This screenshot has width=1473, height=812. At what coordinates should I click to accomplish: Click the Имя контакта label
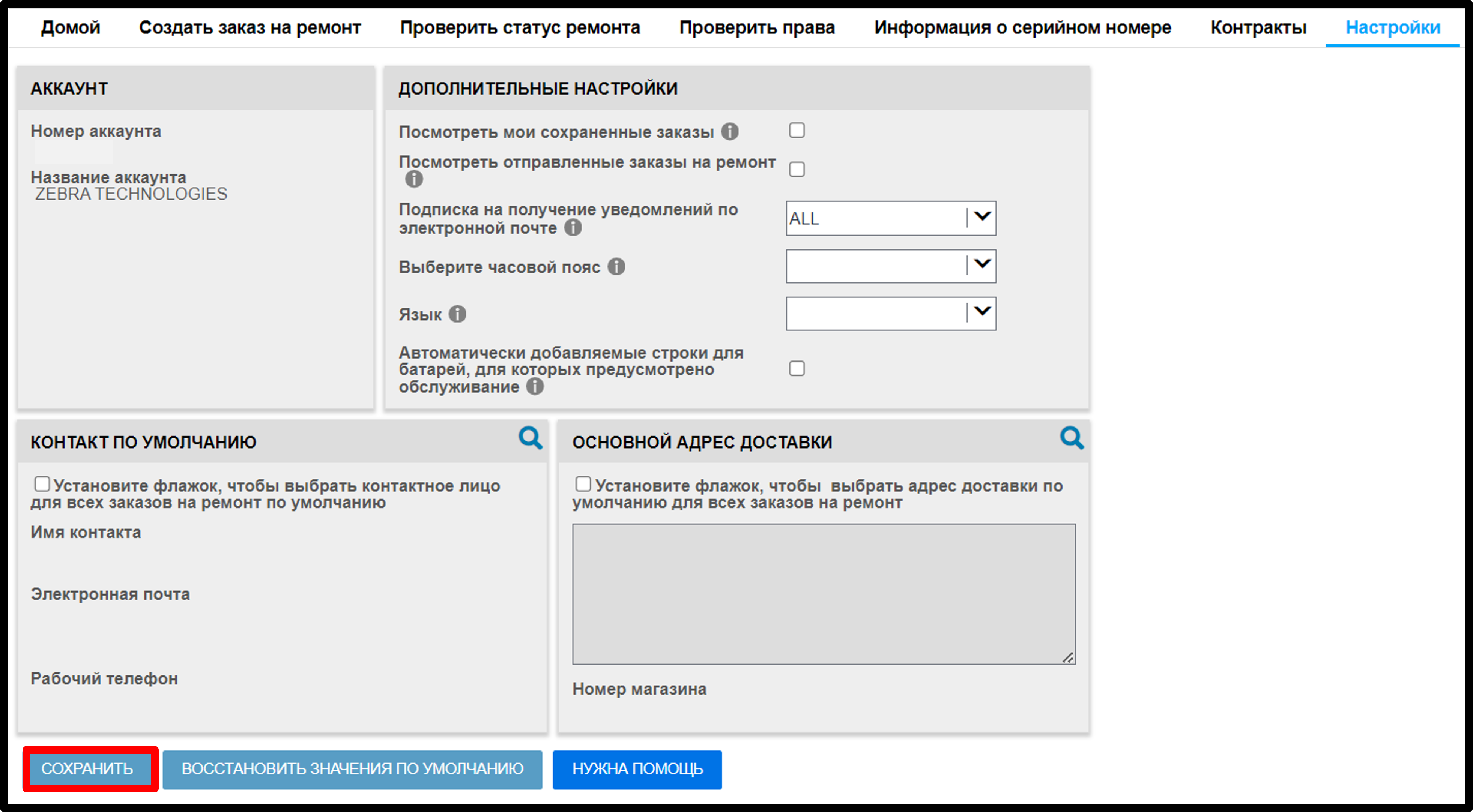[86, 533]
